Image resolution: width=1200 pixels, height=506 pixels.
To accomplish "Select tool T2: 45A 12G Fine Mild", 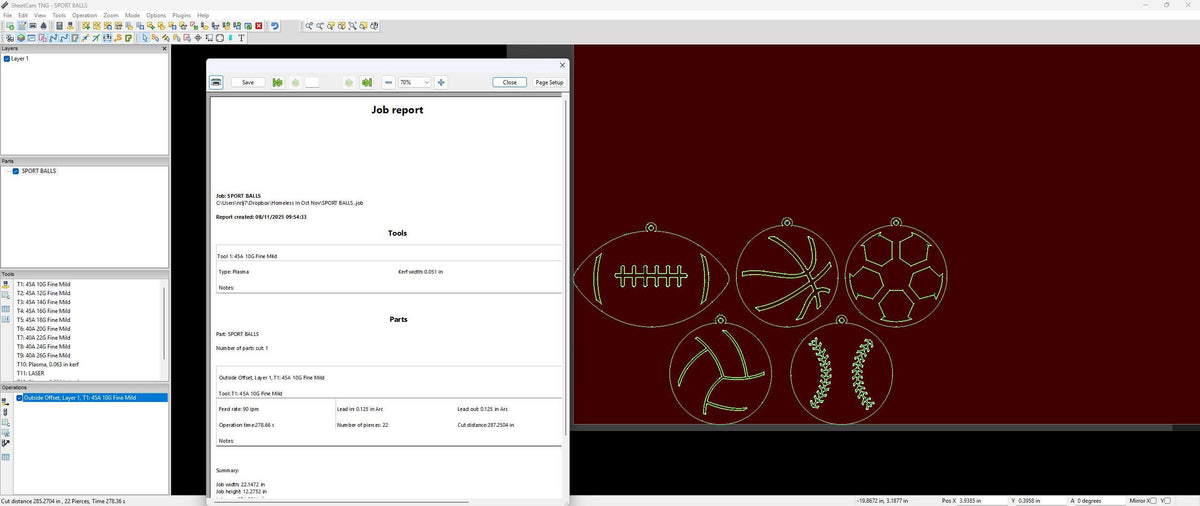I will tap(43, 293).
